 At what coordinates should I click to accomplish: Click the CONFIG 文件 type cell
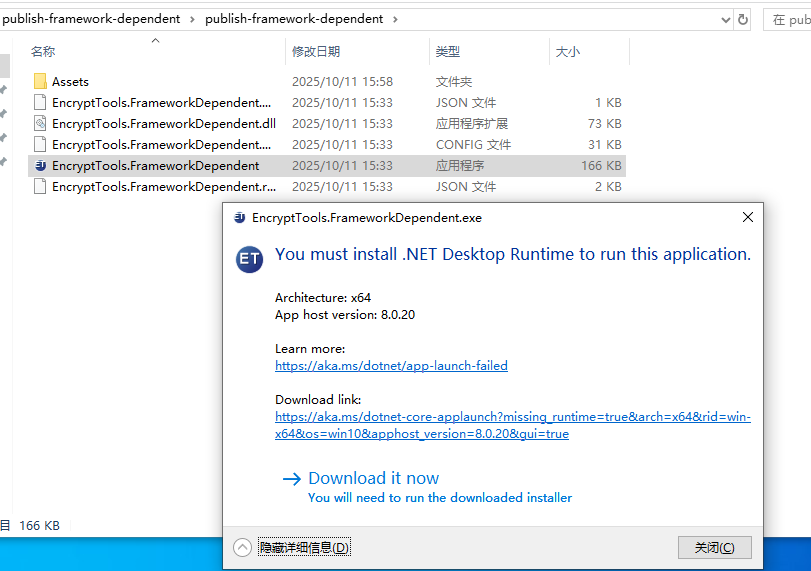click(x=473, y=144)
